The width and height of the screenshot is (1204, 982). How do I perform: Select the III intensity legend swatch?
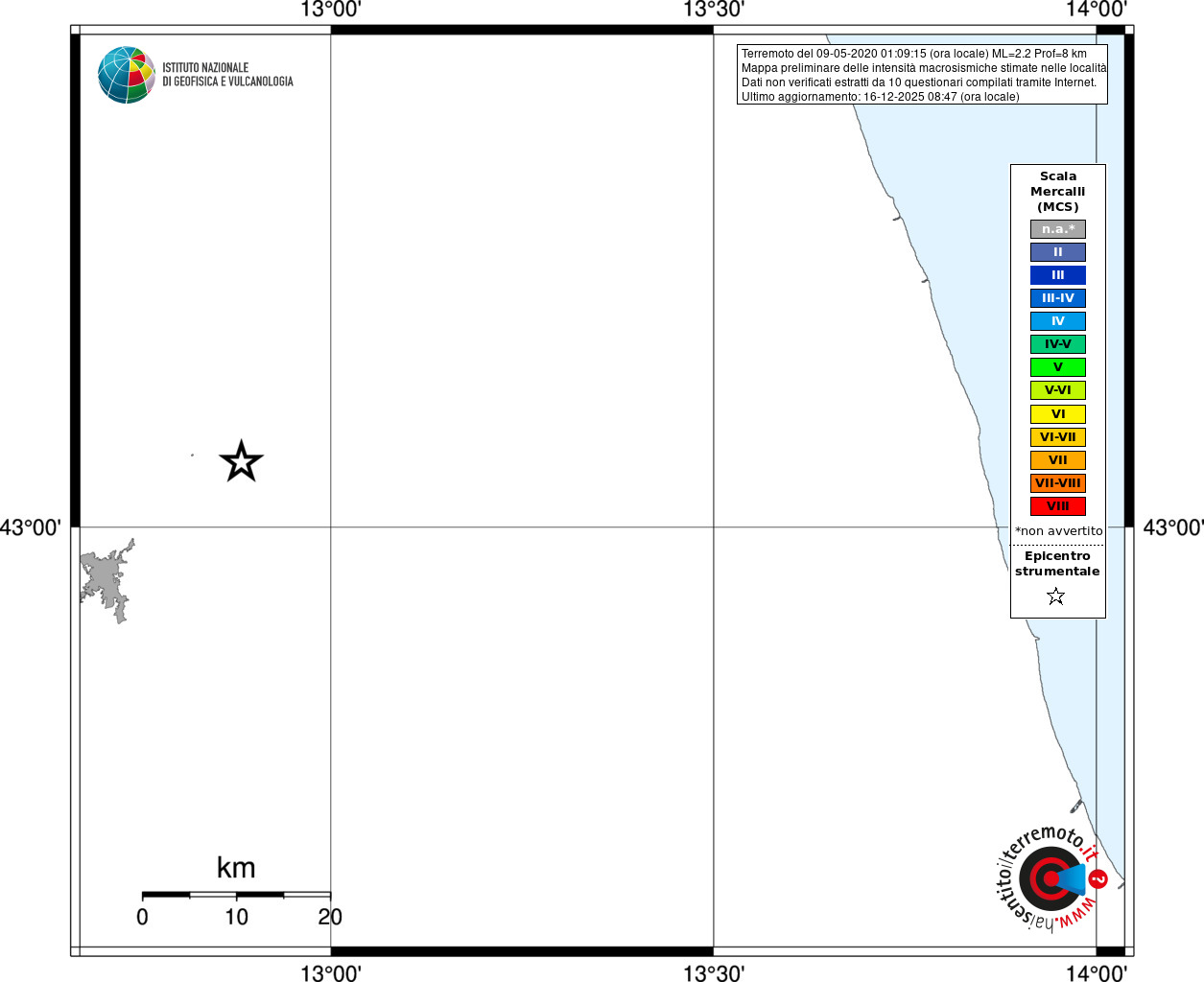click(1058, 275)
